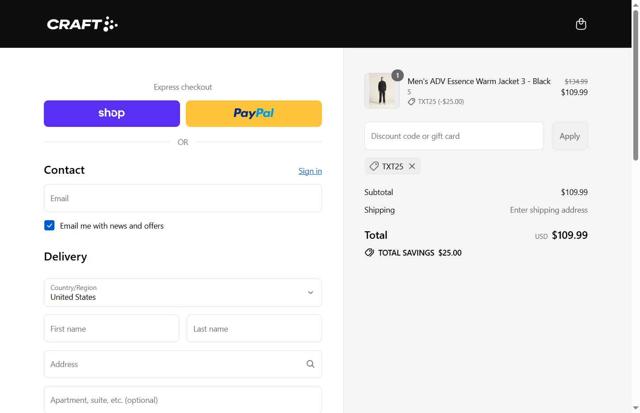Click the Enter shipping address text
This screenshot has height=413, width=640.
[x=549, y=210]
